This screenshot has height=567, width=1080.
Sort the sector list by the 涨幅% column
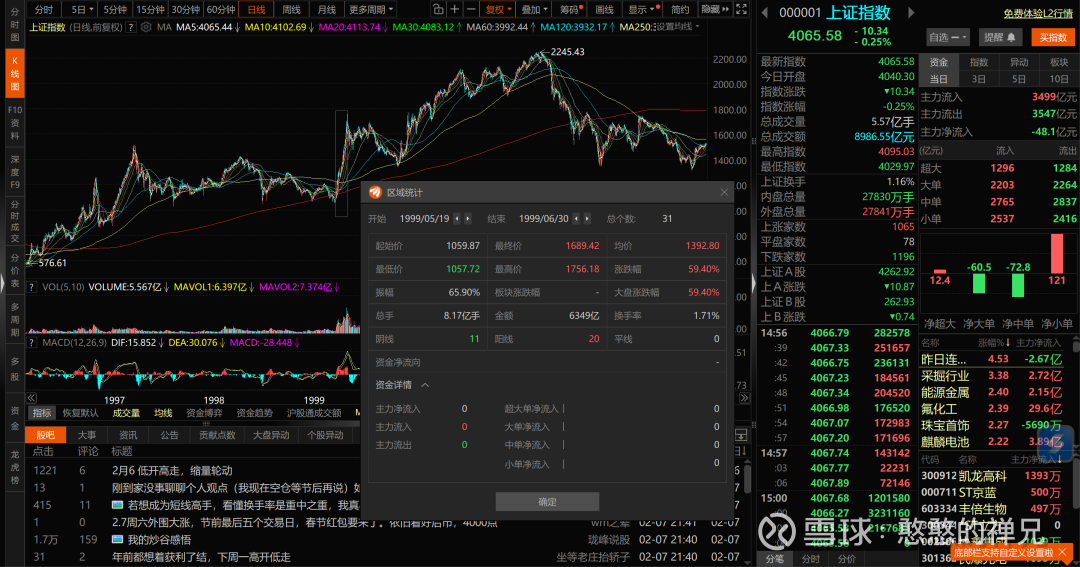(x=994, y=342)
